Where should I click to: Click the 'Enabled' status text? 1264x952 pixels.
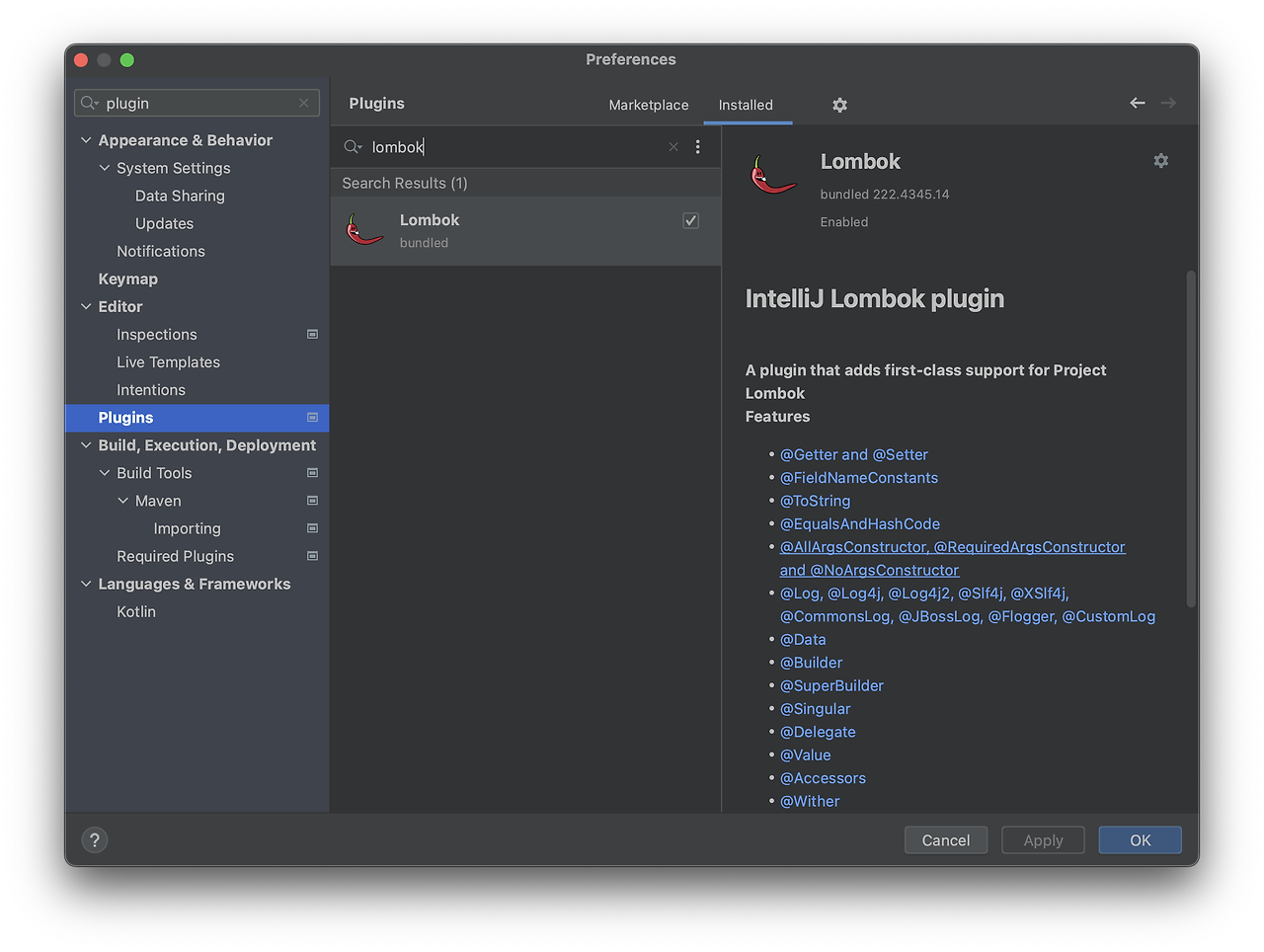point(844,222)
